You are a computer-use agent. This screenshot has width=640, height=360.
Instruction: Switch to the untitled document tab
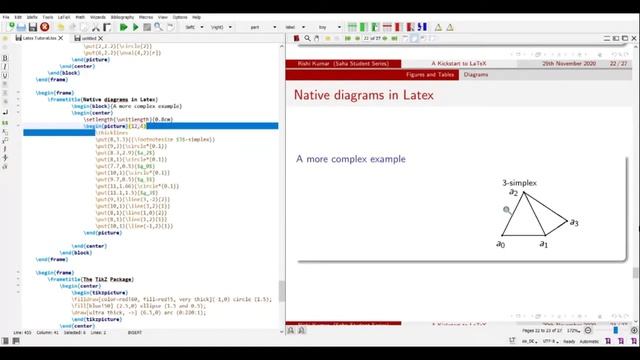86,38
